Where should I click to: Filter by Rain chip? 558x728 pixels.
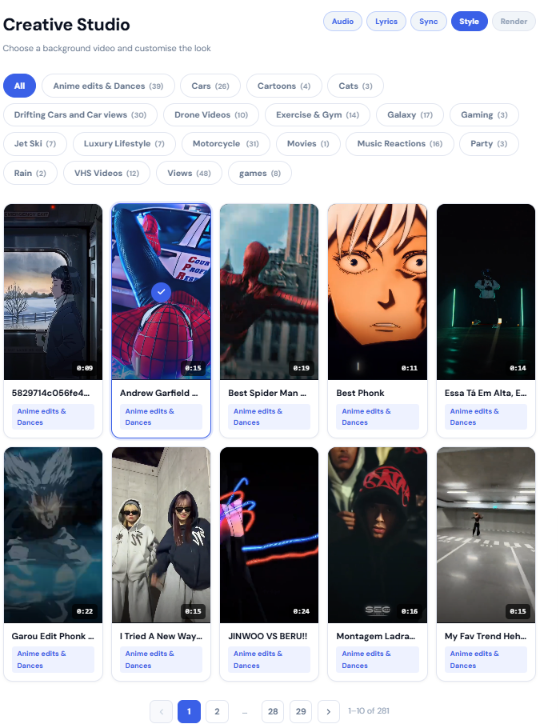click(30, 173)
